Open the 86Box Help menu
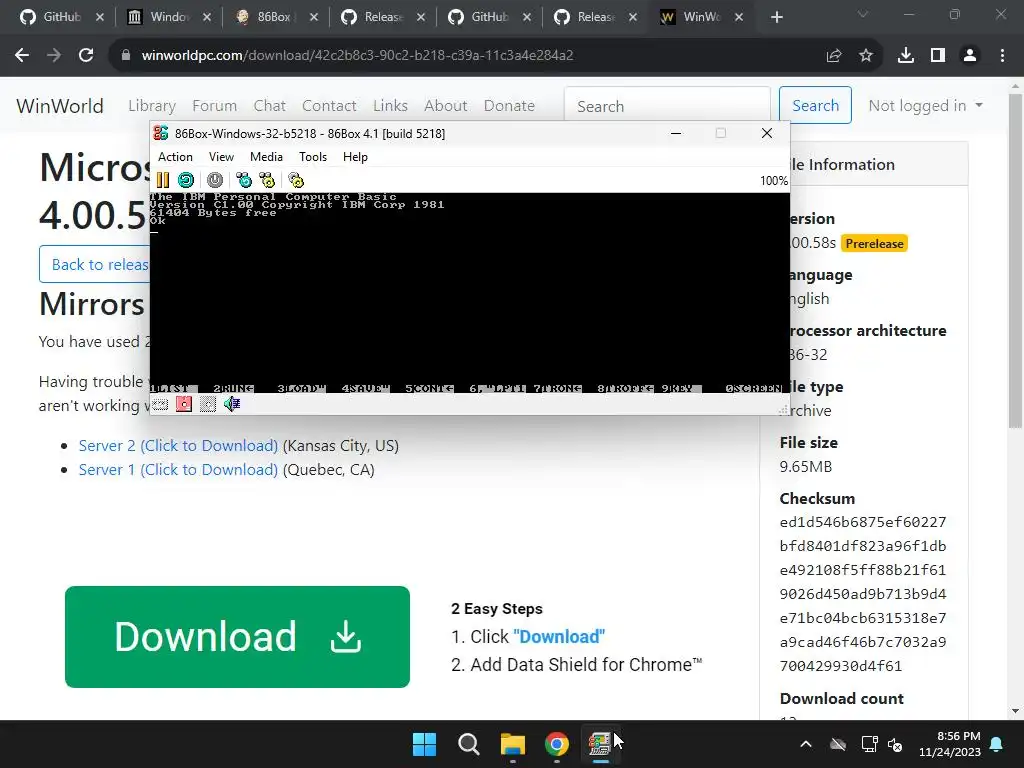This screenshot has height=768, width=1024. 355,157
